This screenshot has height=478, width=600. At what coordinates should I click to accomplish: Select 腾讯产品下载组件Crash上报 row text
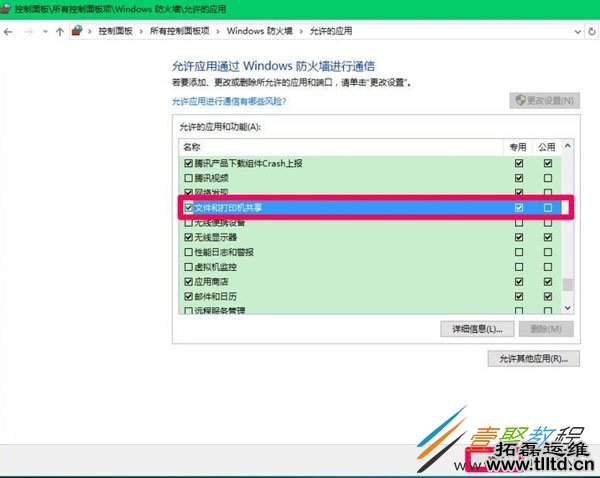pos(248,163)
